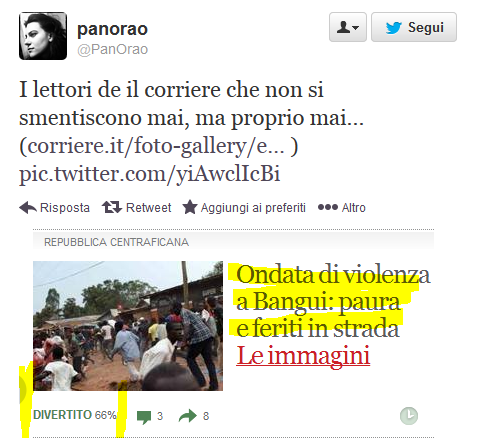Open the Bangui street violence photo

[128, 326]
